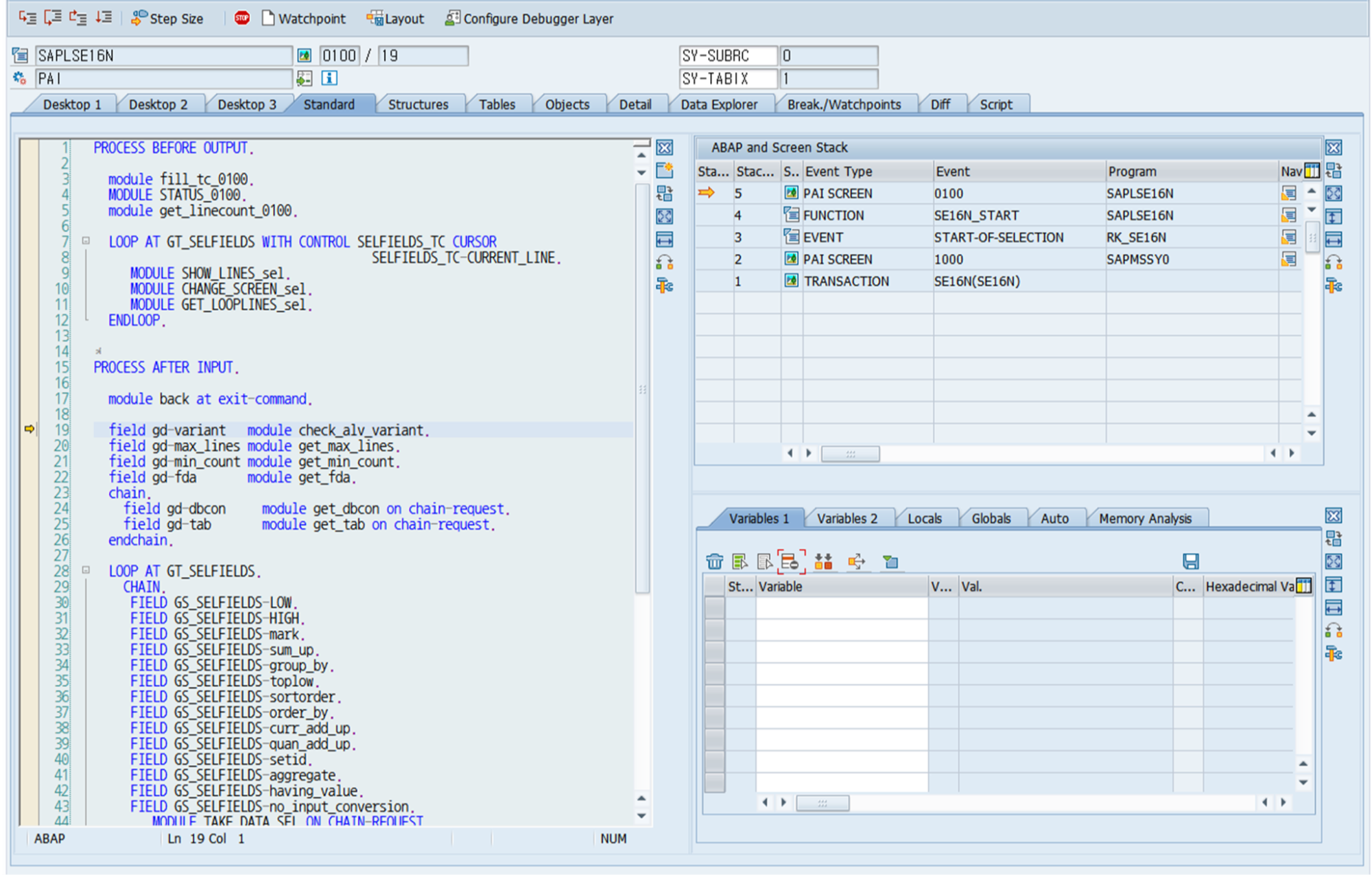
Task: Click first empty Variable name cell
Action: 841,607
